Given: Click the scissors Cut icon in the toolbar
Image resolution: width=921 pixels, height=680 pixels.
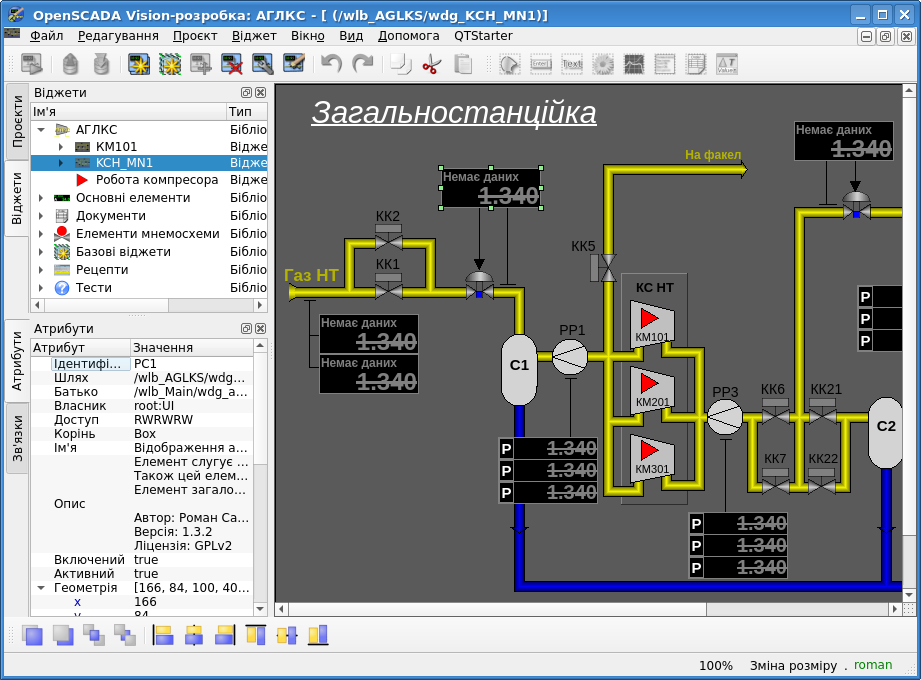Looking at the screenshot, I should click(x=431, y=65).
